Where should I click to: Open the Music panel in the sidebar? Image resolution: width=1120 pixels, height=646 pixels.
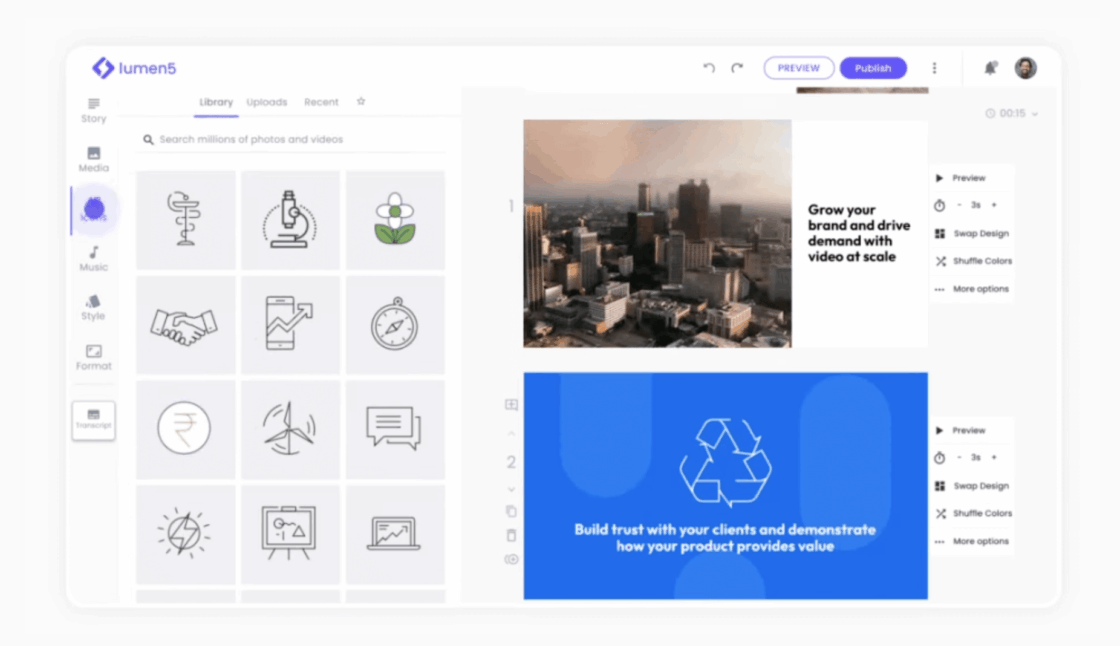[x=93, y=258]
